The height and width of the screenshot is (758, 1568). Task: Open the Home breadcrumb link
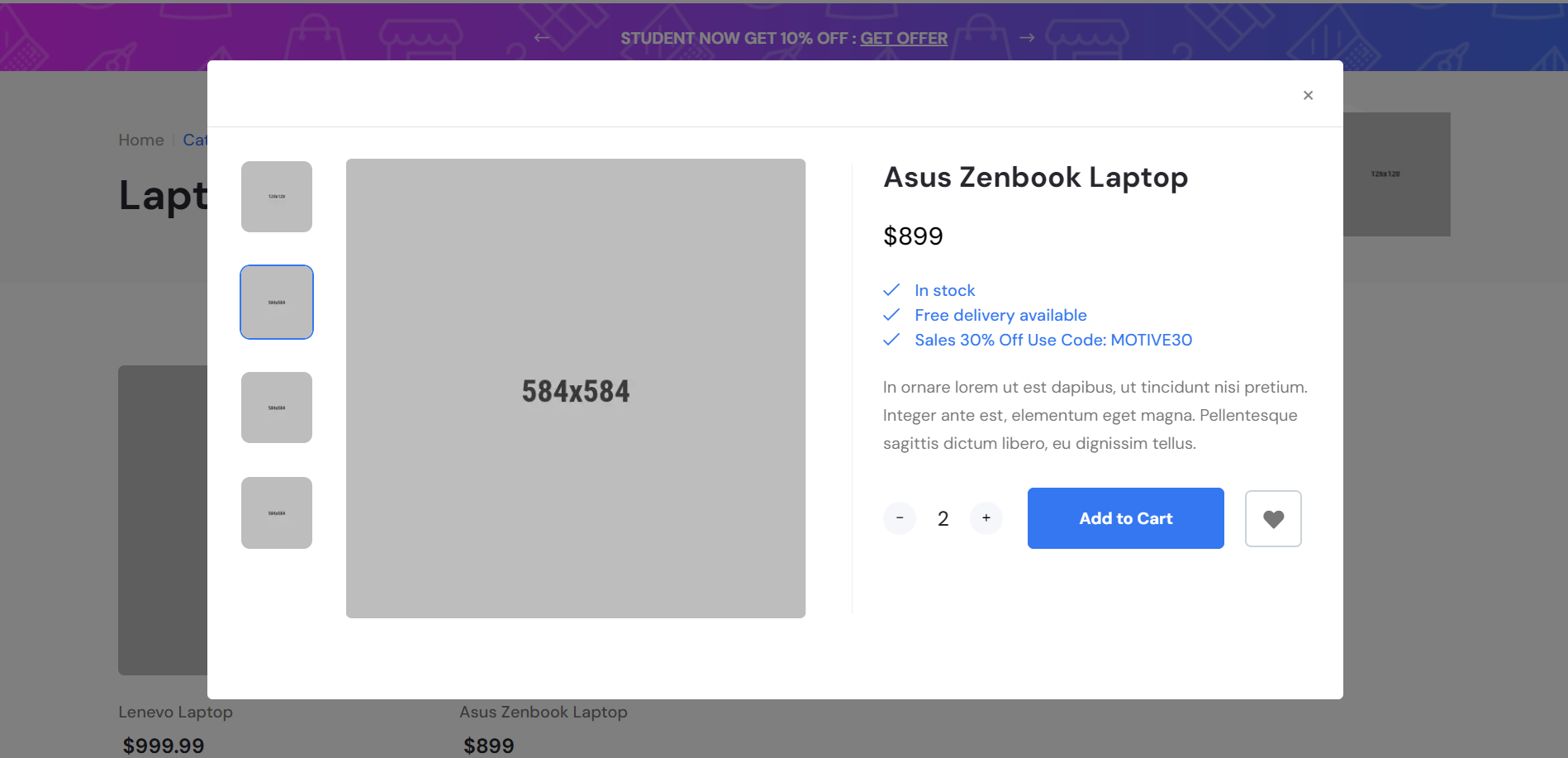[141, 140]
